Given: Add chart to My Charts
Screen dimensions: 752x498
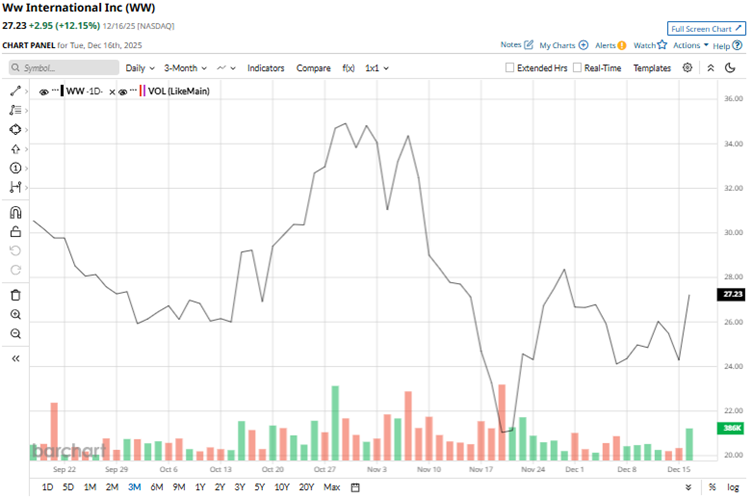Looking at the screenshot, I should tap(564, 45).
